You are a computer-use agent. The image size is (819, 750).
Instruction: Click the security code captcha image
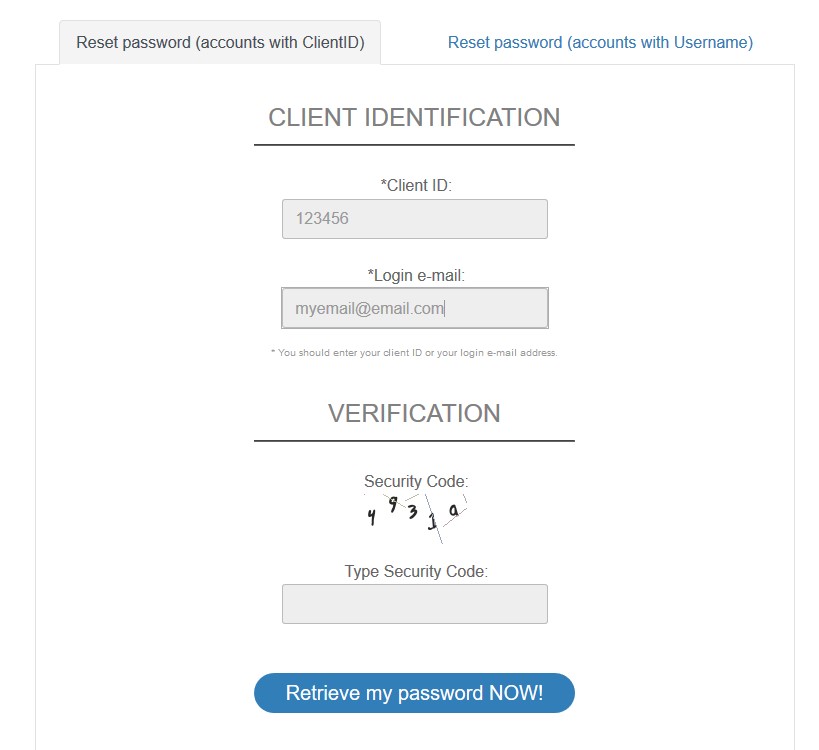pyautogui.click(x=415, y=517)
